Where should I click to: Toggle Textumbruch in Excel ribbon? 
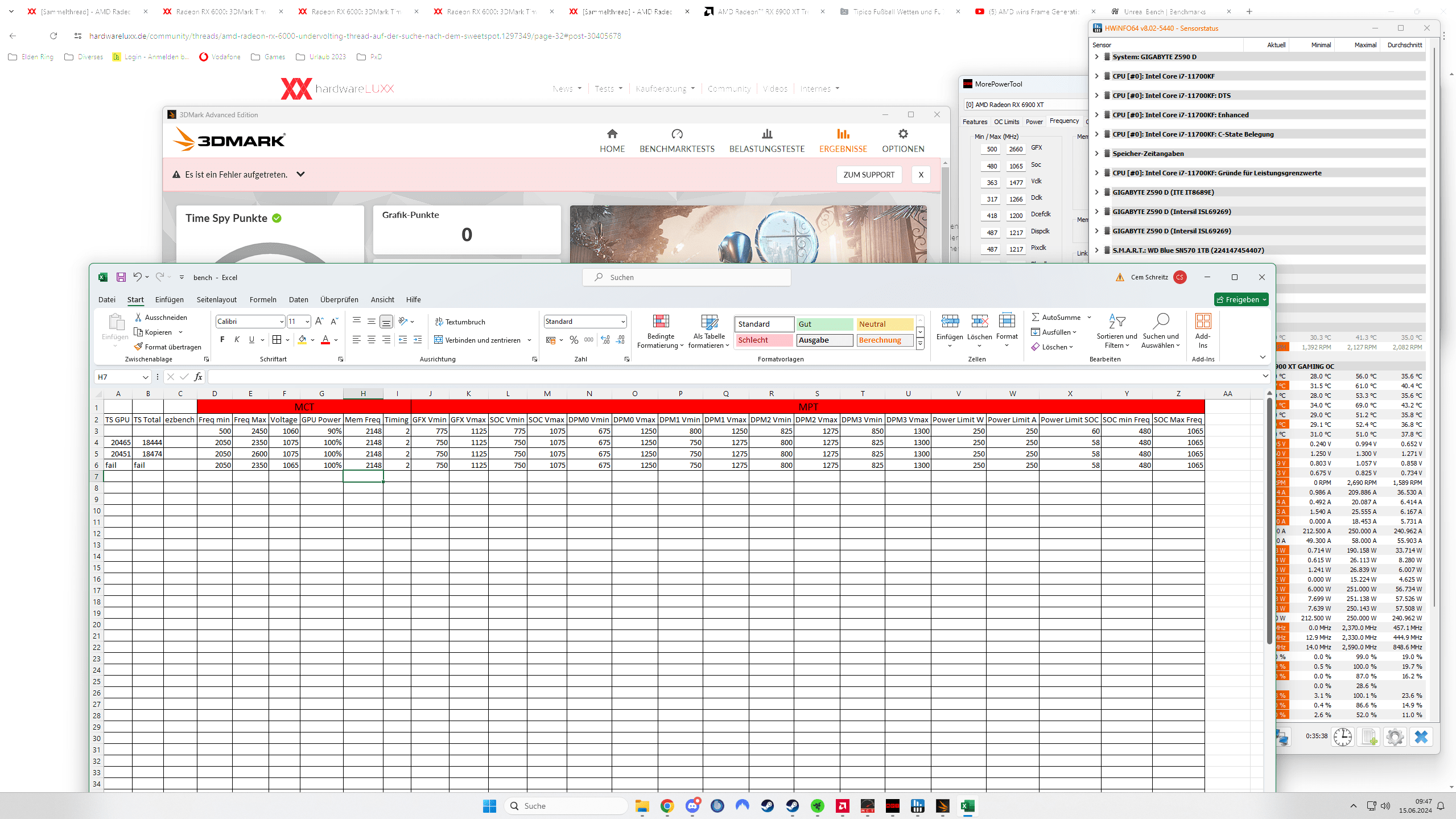pyautogui.click(x=460, y=322)
